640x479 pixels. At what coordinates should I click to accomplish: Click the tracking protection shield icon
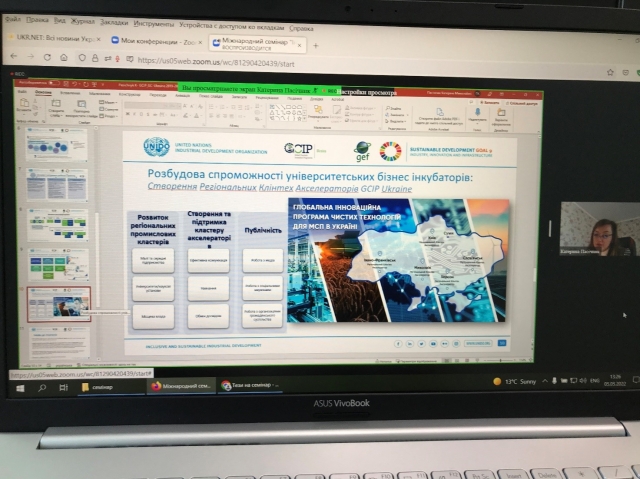click(82, 58)
